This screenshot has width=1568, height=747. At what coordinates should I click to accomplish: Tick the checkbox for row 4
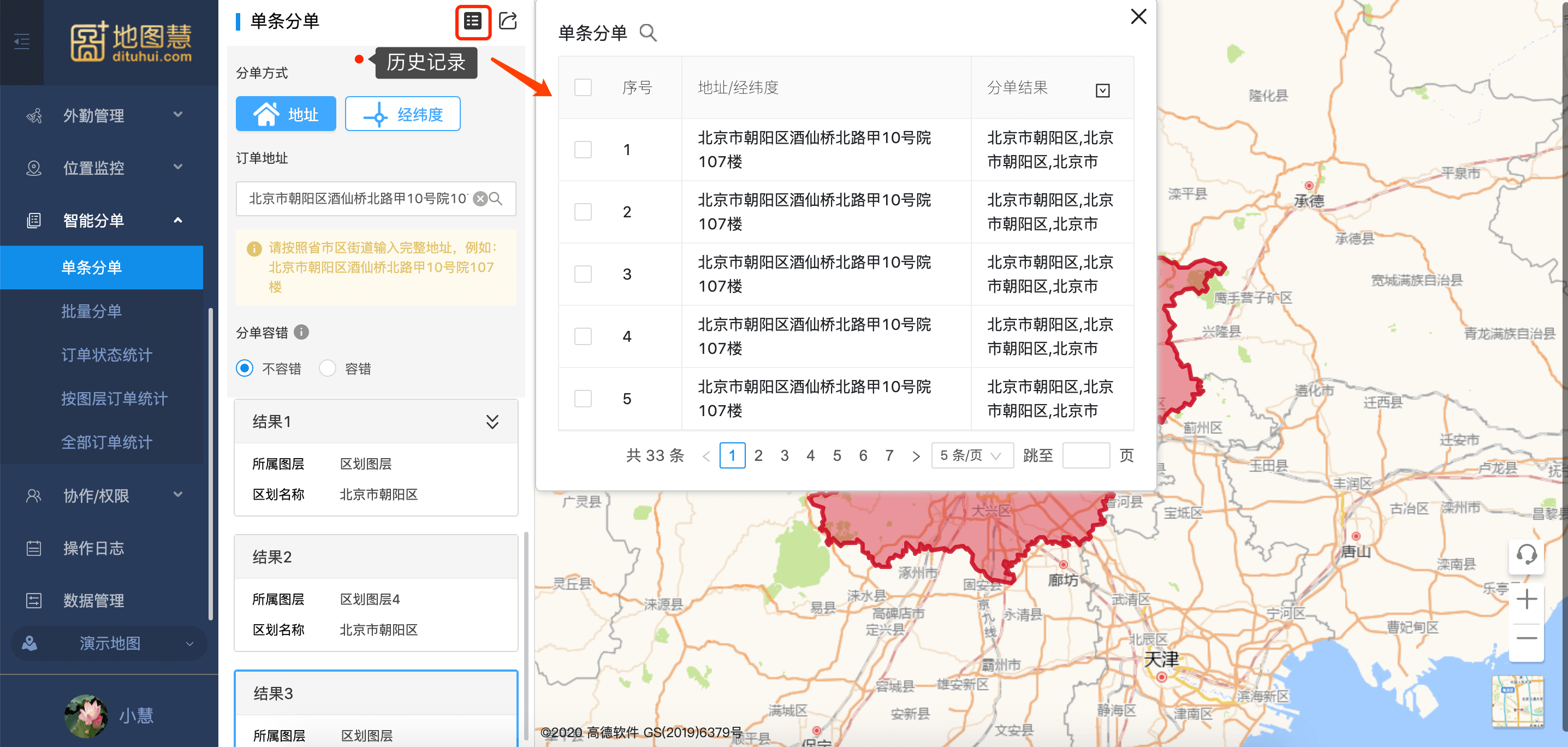coord(583,336)
